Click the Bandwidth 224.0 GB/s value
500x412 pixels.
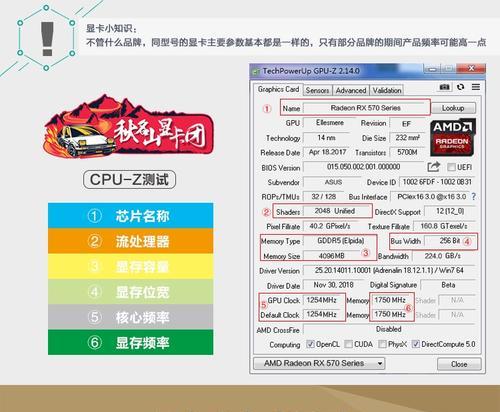443,256
